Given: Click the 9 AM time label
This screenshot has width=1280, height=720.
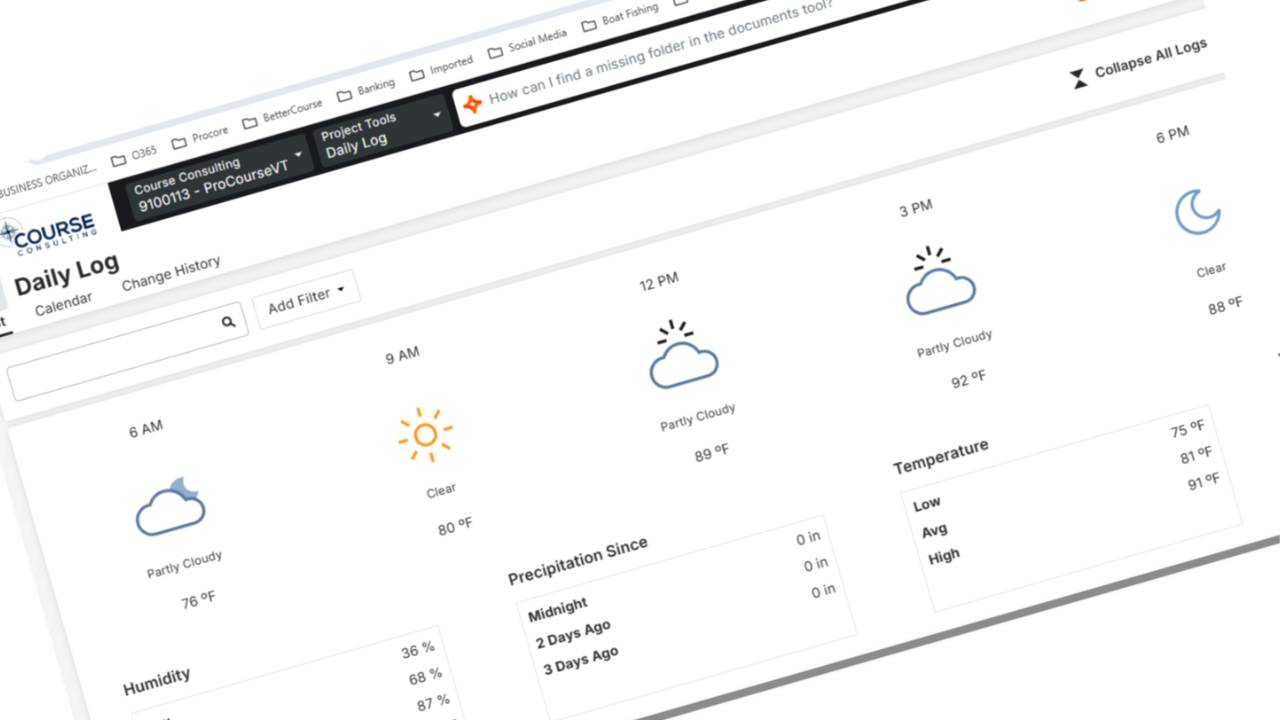Looking at the screenshot, I should pyautogui.click(x=402, y=356).
